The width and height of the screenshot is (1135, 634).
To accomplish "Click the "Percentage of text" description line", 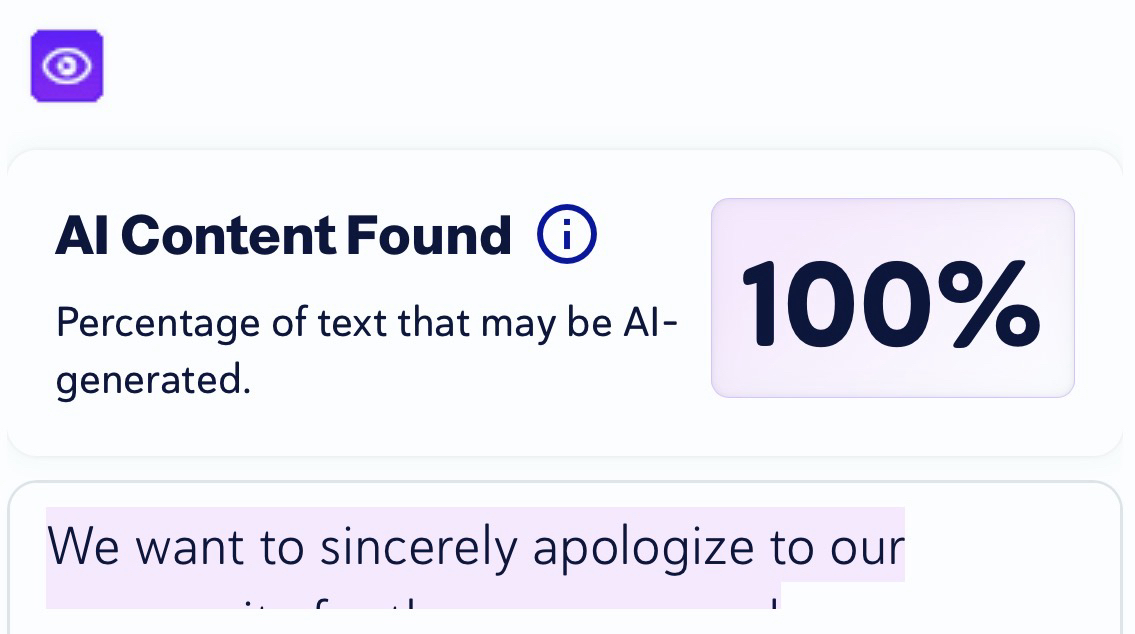I will [366, 324].
